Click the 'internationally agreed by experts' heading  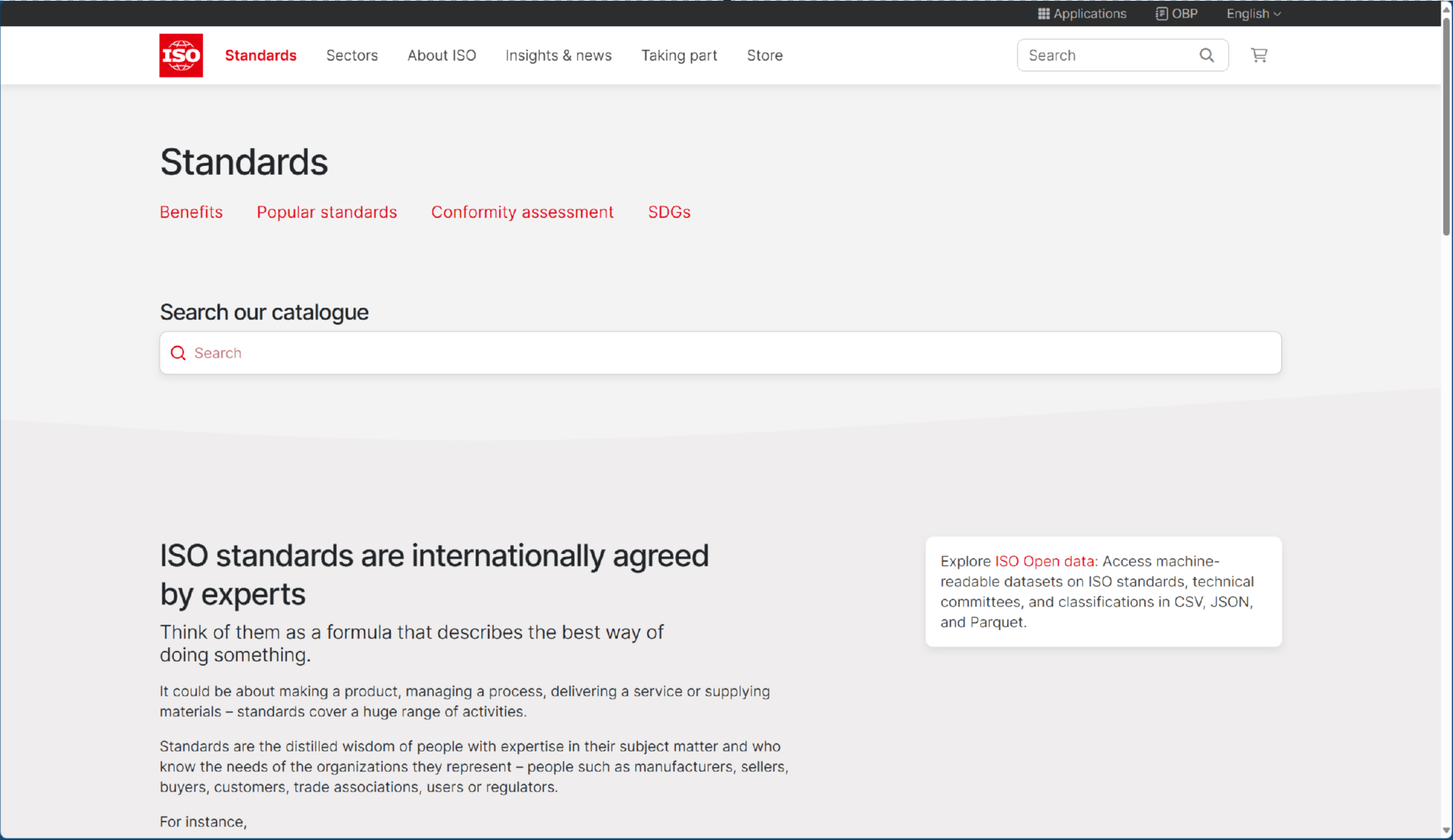434,575
